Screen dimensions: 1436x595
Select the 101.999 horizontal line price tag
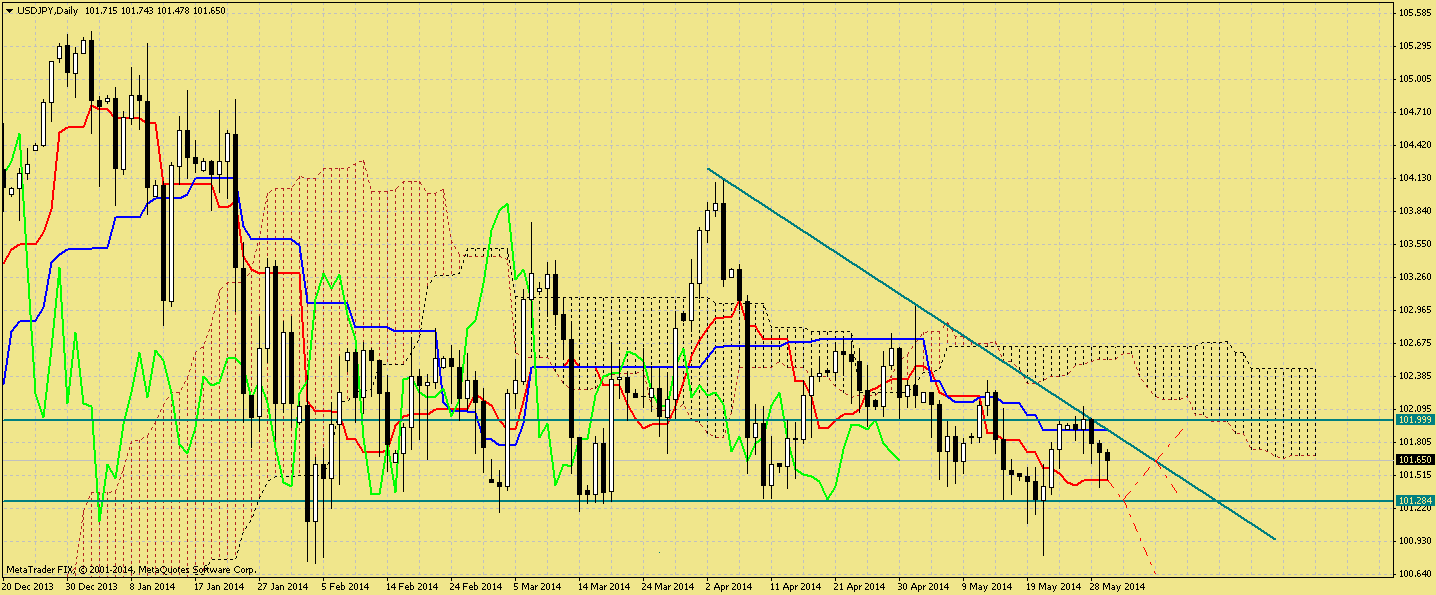[x=1414, y=420]
